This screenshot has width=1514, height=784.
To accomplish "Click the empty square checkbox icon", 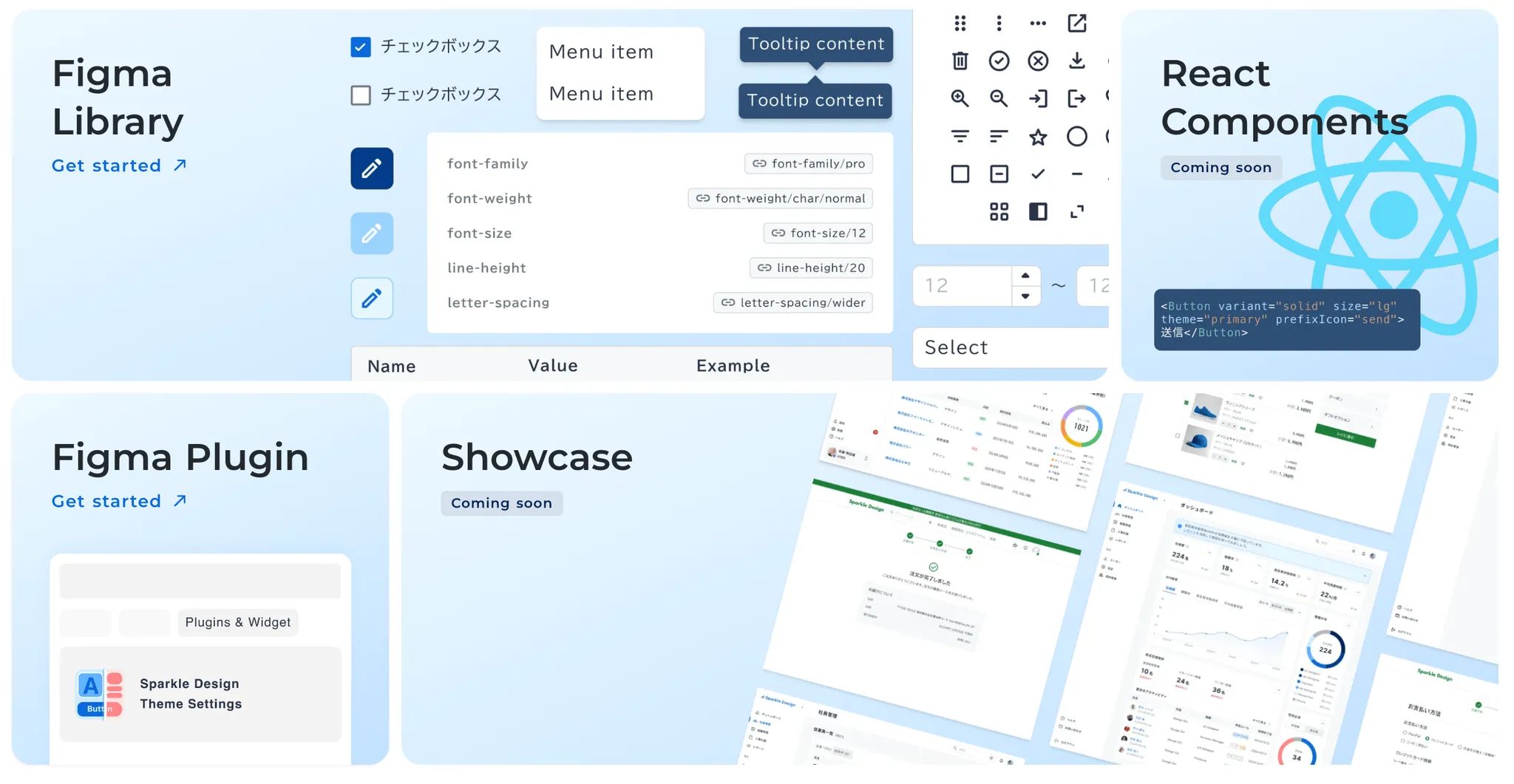I will click(960, 174).
